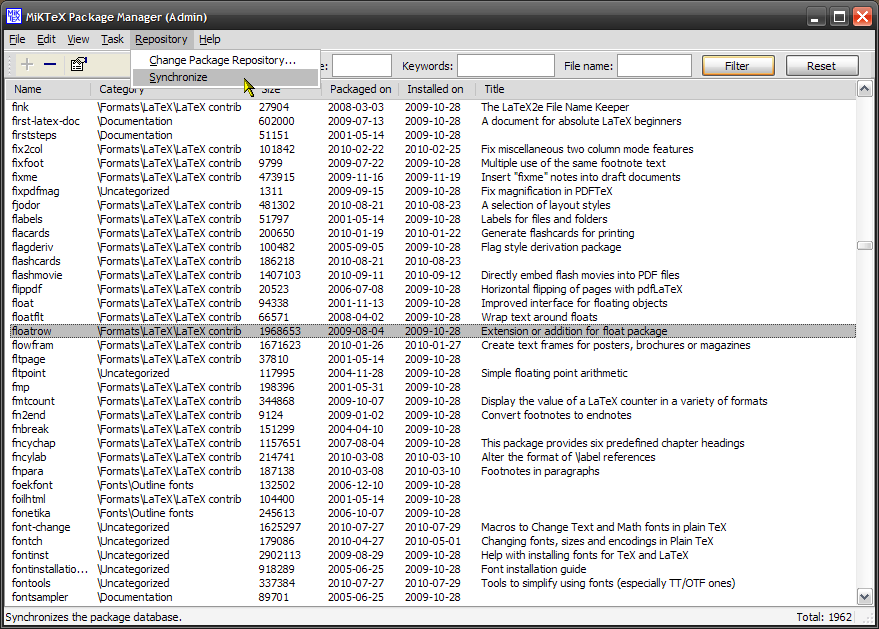
Task: Select the flashmovie package row
Action: pyautogui.click(x=433, y=275)
